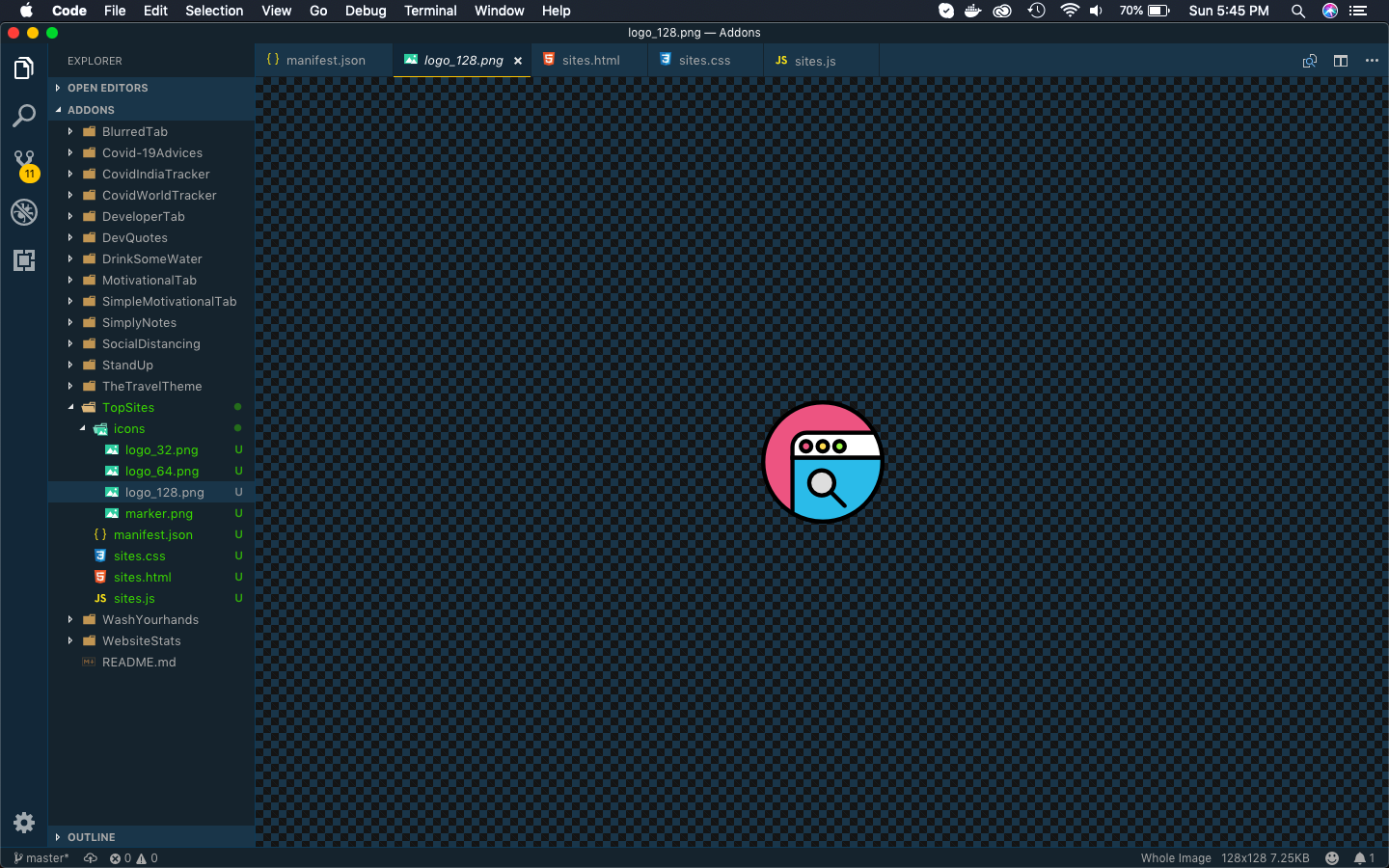Viewport: 1389px width, 868px height.
Task: Open the Debug menu
Action: click(366, 11)
